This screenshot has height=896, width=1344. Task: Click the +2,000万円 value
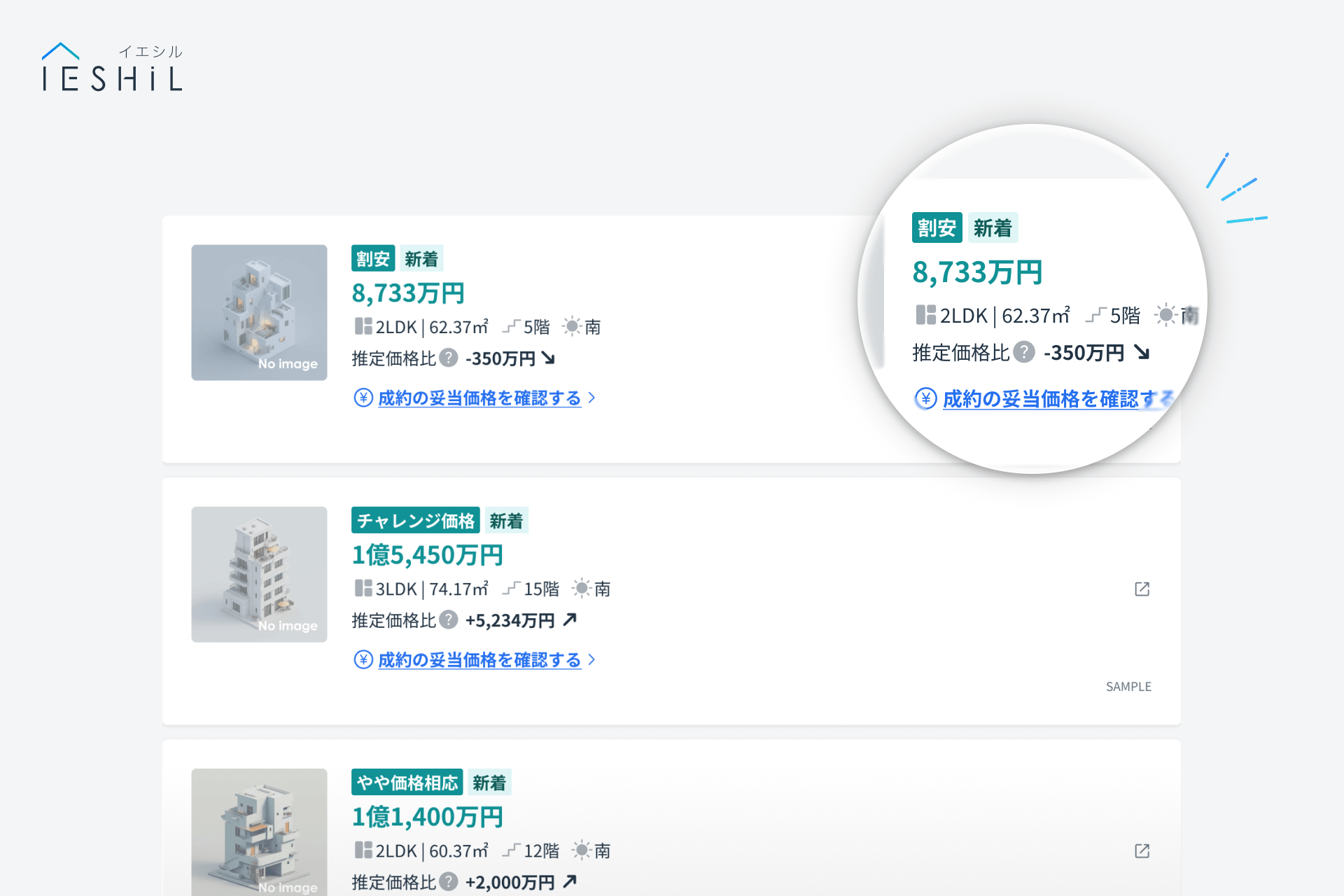[510, 882]
